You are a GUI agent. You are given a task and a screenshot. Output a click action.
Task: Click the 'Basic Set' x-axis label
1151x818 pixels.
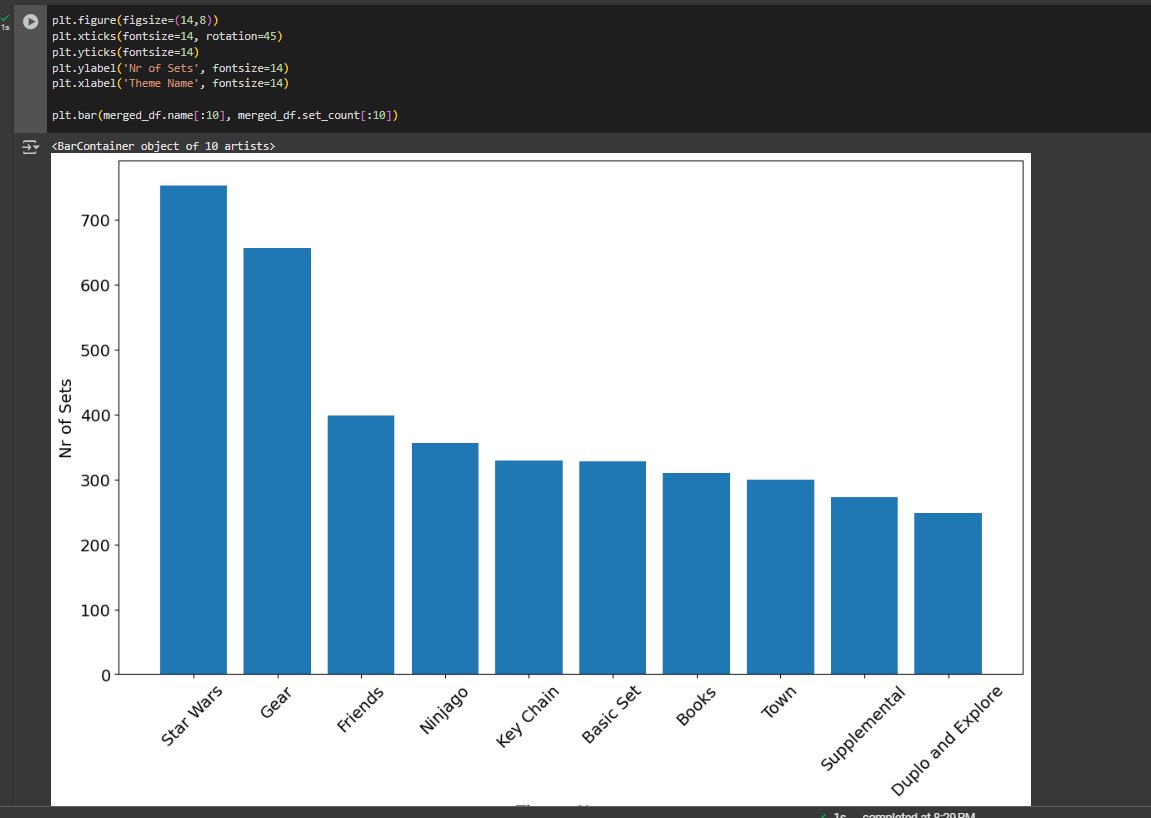click(611, 714)
